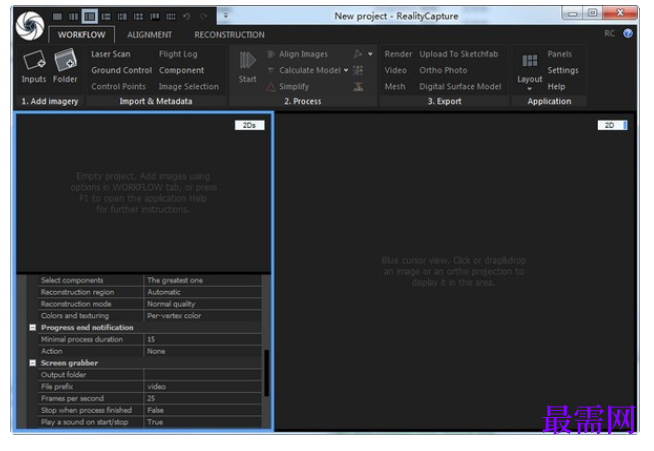The width and height of the screenshot is (654, 451).
Task: Change Reconstruction region value Automatic
Action: [203, 292]
